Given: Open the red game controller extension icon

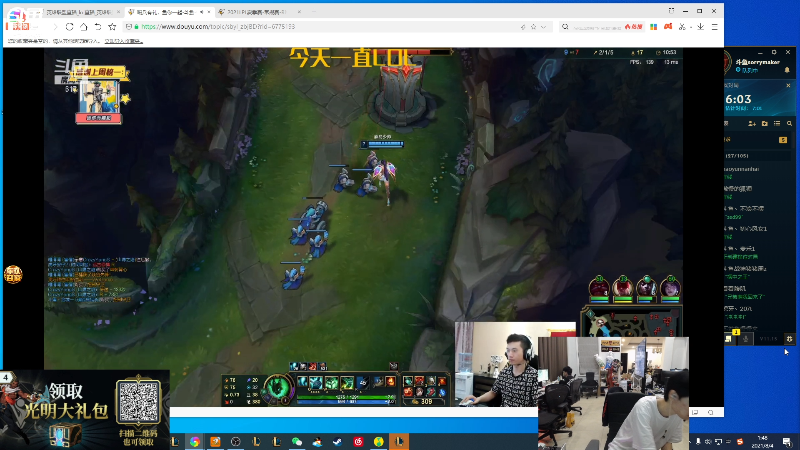Looking at the screenshot, I should click(x=668, y=27).
